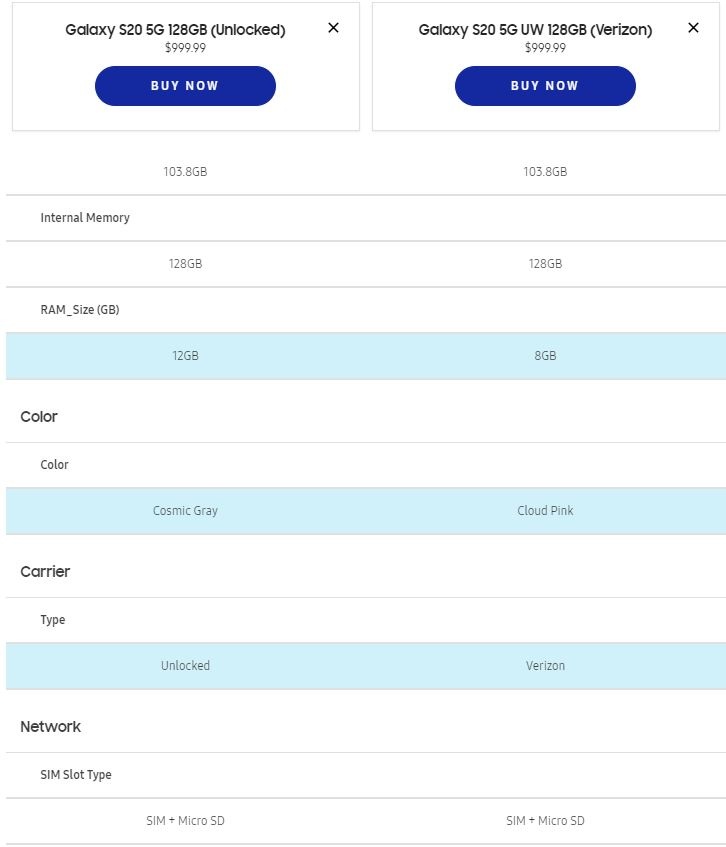Select the Cosmic Gray color value
This screenshot has height=847, width=726.
[185, 511]
